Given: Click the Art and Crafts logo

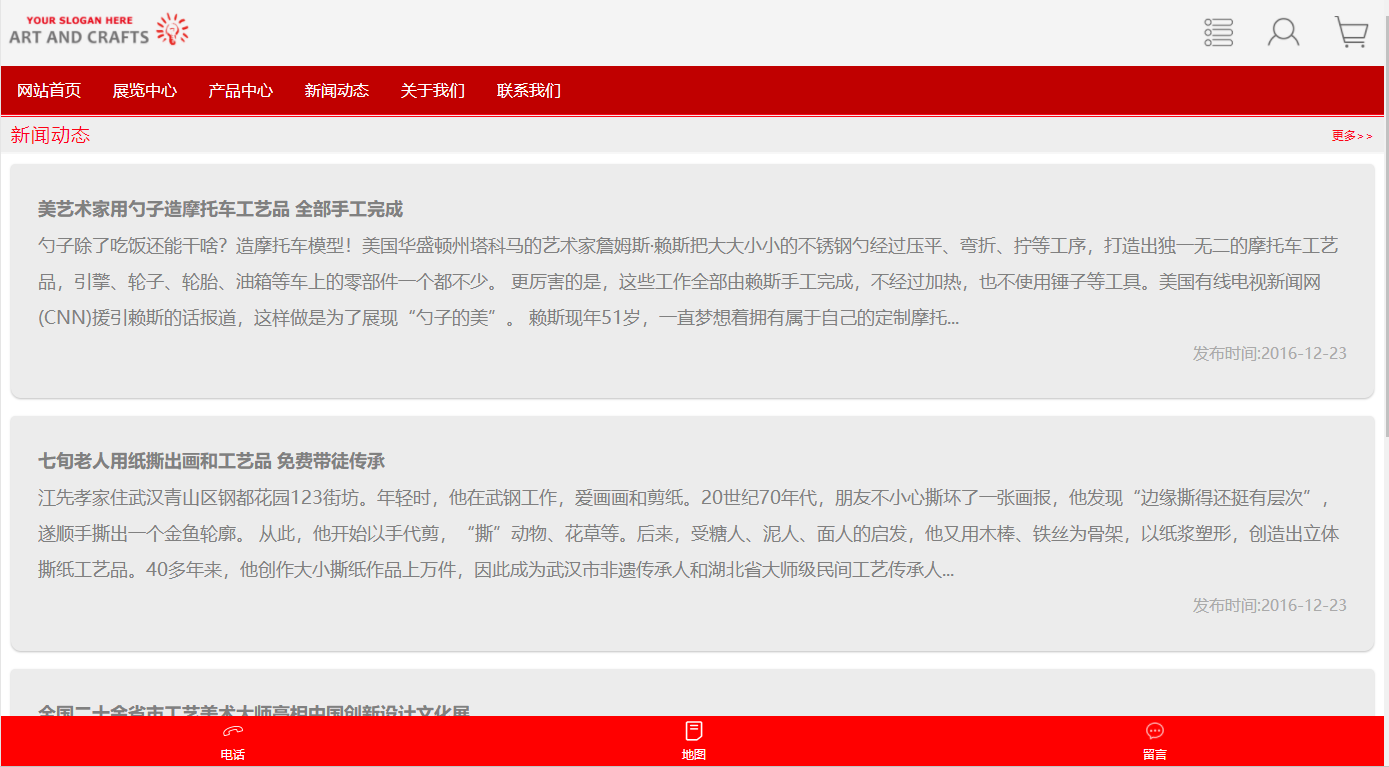Looking at the screenshot, I should 99,31.
